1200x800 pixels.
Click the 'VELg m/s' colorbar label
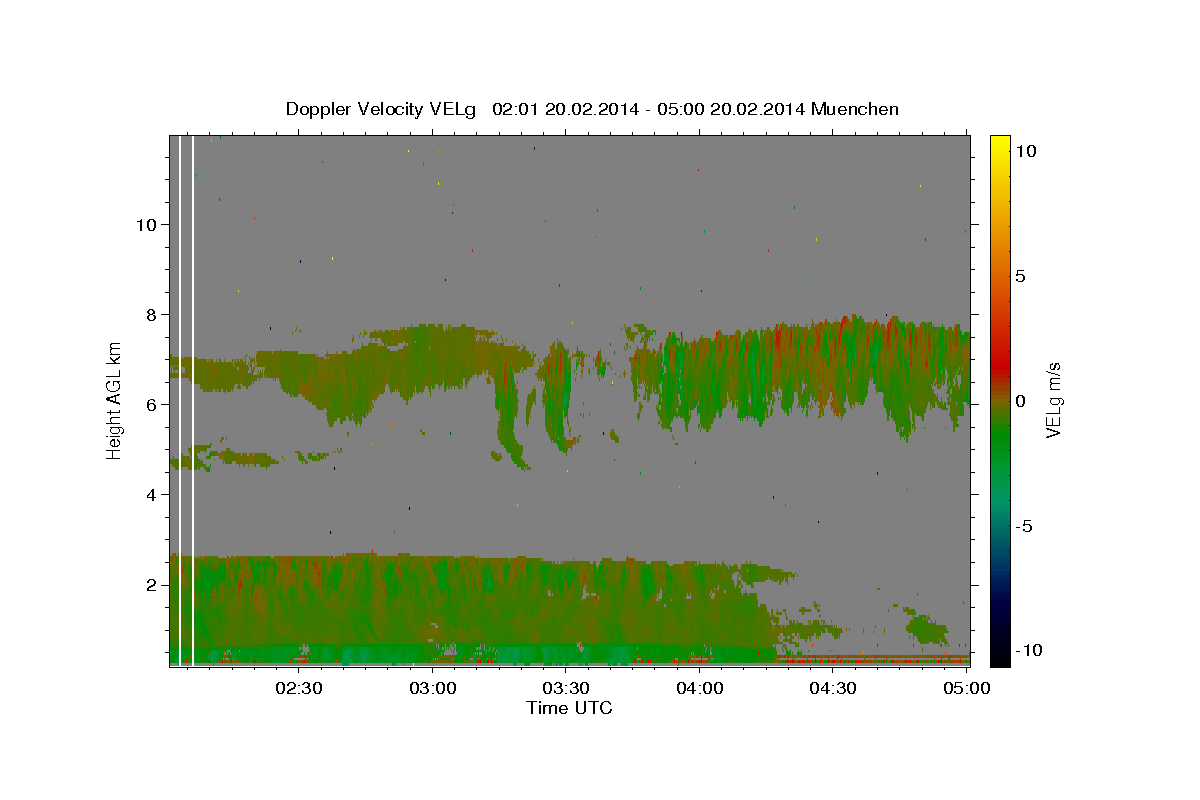[1053, 400]
